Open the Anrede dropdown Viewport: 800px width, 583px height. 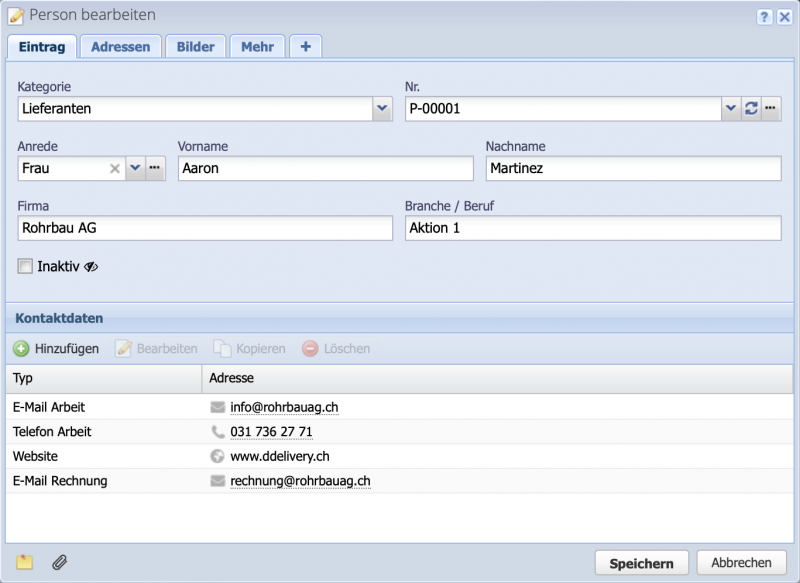click(x=133, y=168)
